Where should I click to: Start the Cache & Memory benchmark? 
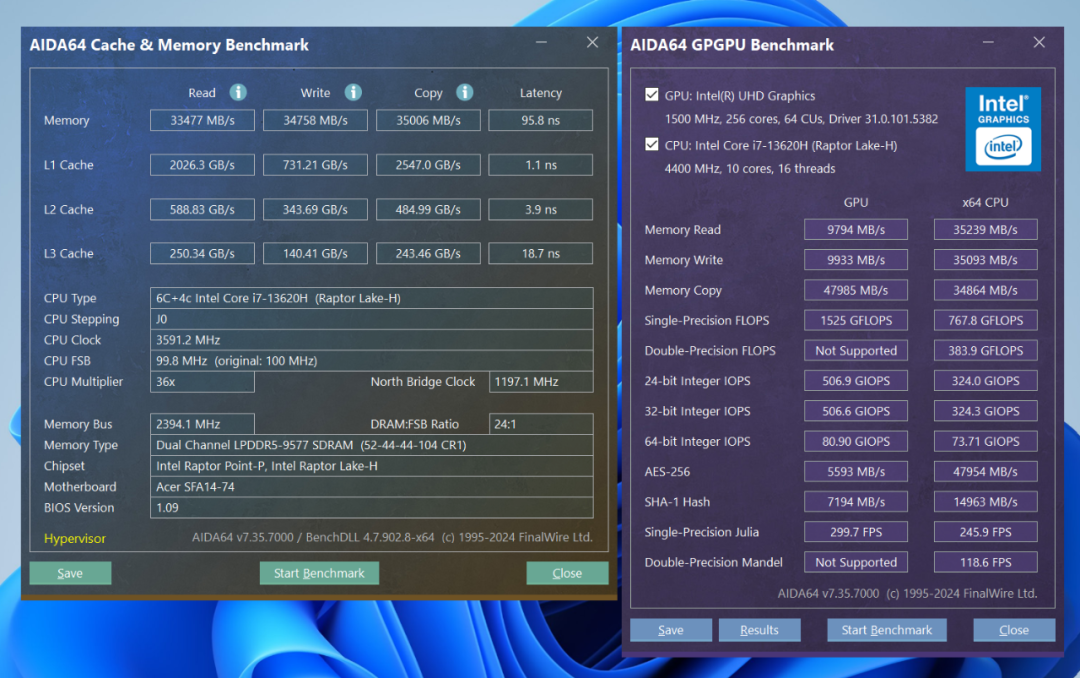pos(319,573)
